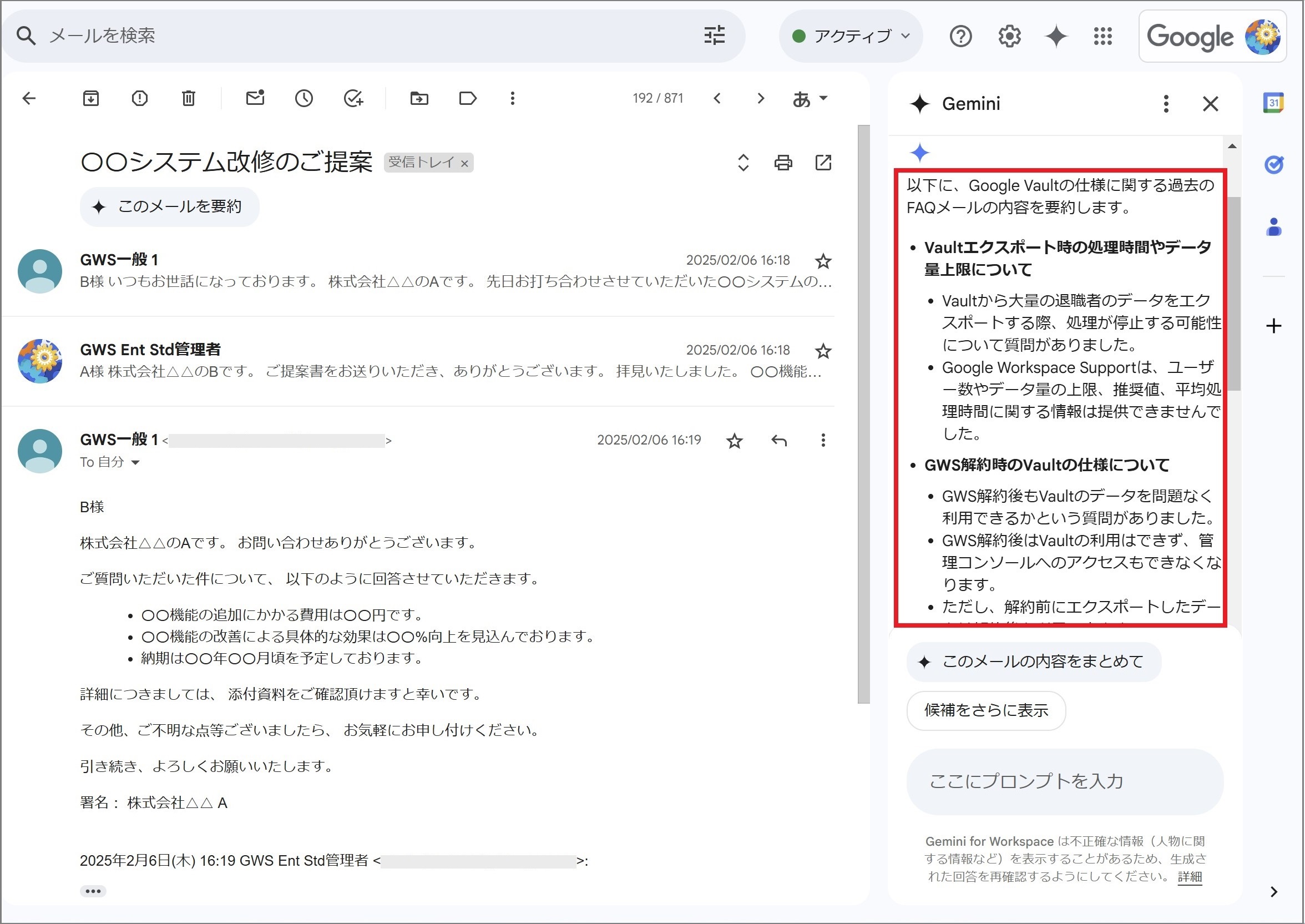
Task: Show trimmed content with ellipsis button
Action: 93,892
